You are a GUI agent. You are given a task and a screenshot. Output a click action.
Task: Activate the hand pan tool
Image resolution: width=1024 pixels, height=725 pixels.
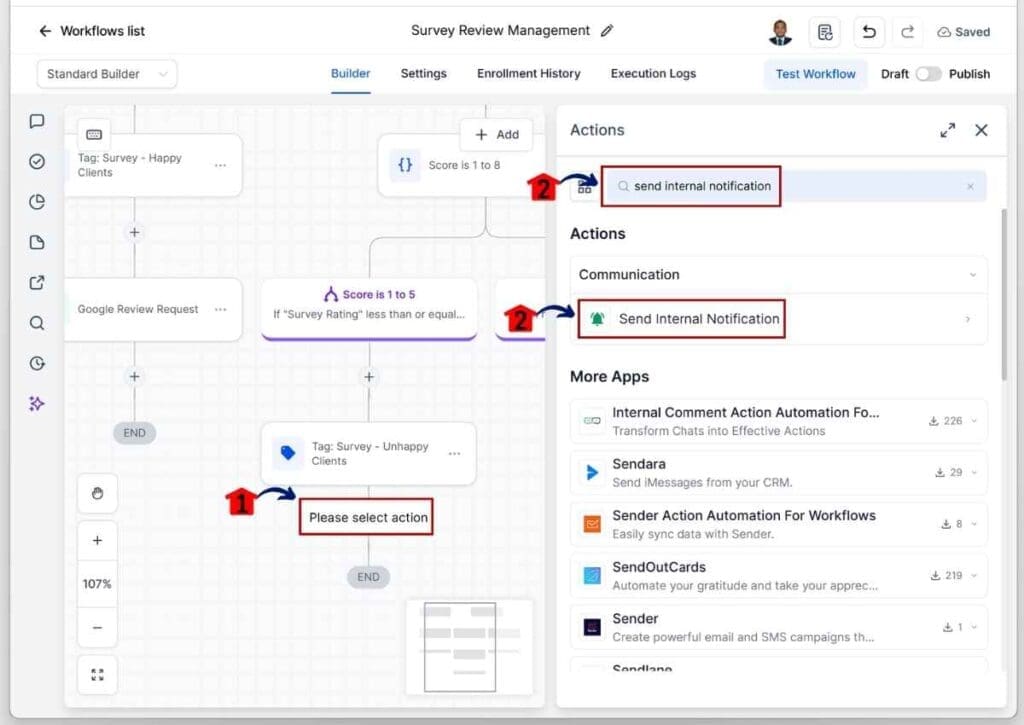click(97, 493)
